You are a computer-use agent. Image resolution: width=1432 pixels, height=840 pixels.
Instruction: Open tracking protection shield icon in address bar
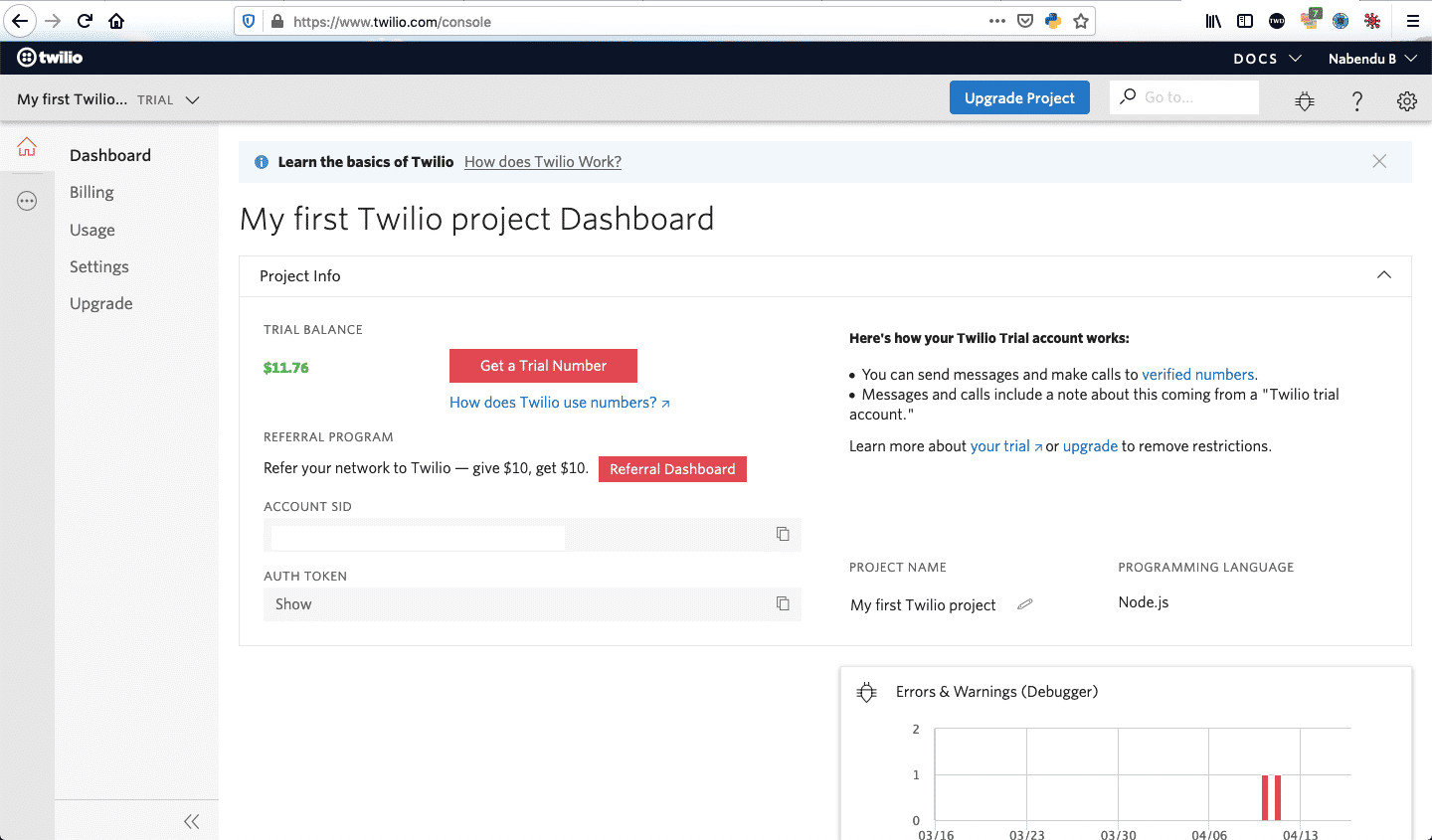250,21
